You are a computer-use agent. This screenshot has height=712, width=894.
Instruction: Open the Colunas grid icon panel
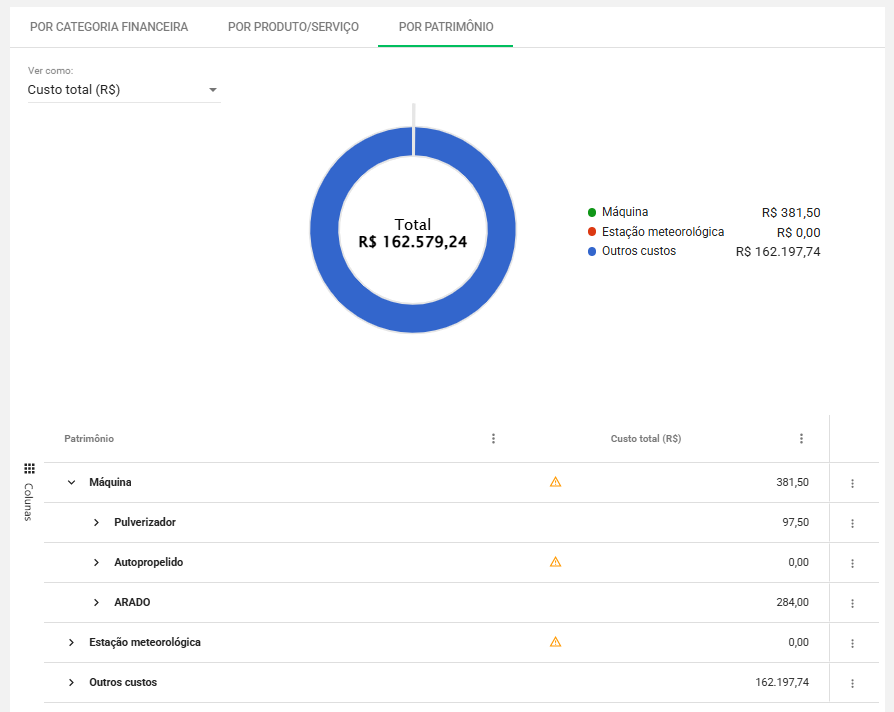[x=29, y=469]
